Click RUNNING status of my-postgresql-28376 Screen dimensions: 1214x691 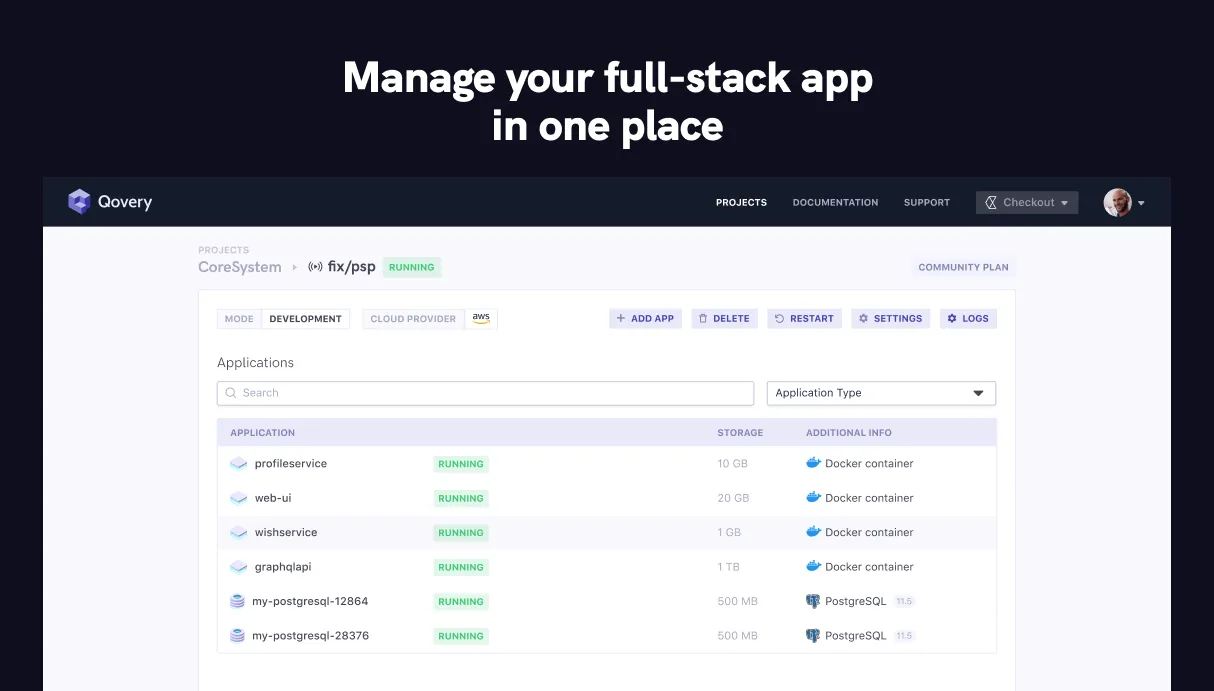pyautogui.click(x=461, y=636)
